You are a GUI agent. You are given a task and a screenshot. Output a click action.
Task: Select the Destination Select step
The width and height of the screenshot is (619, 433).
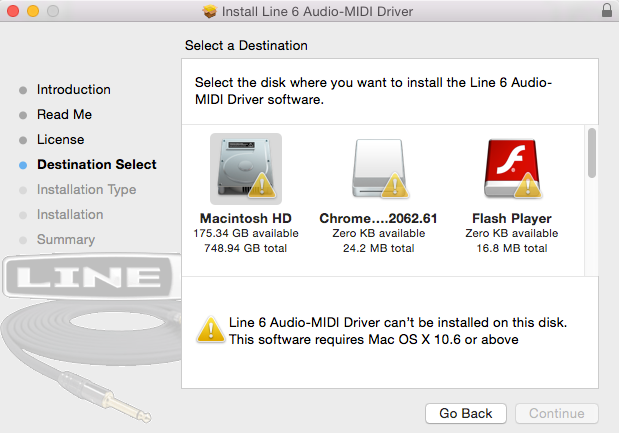pyautogui.click(x=97, y=165)
